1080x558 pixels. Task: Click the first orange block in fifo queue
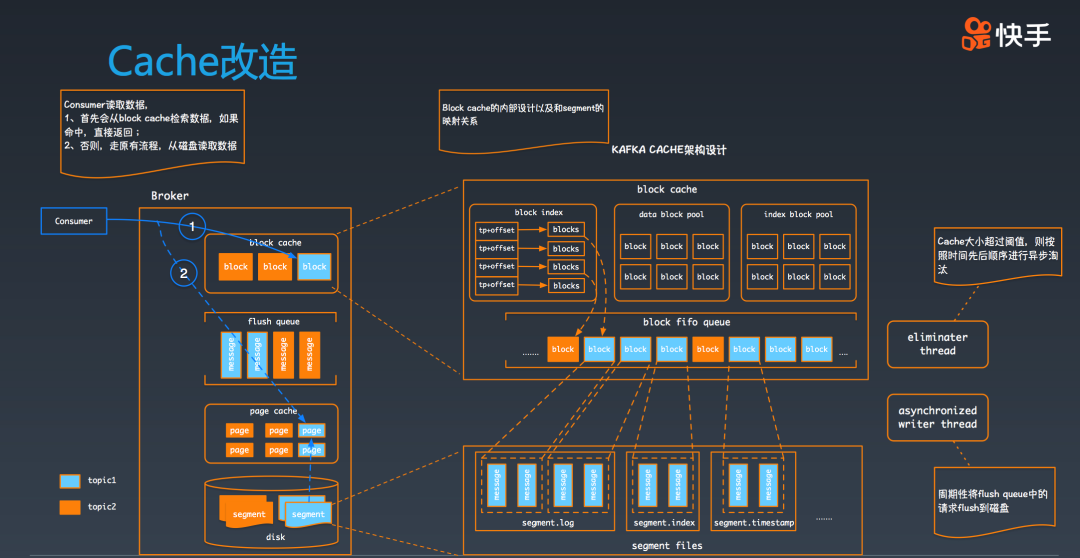563,349
